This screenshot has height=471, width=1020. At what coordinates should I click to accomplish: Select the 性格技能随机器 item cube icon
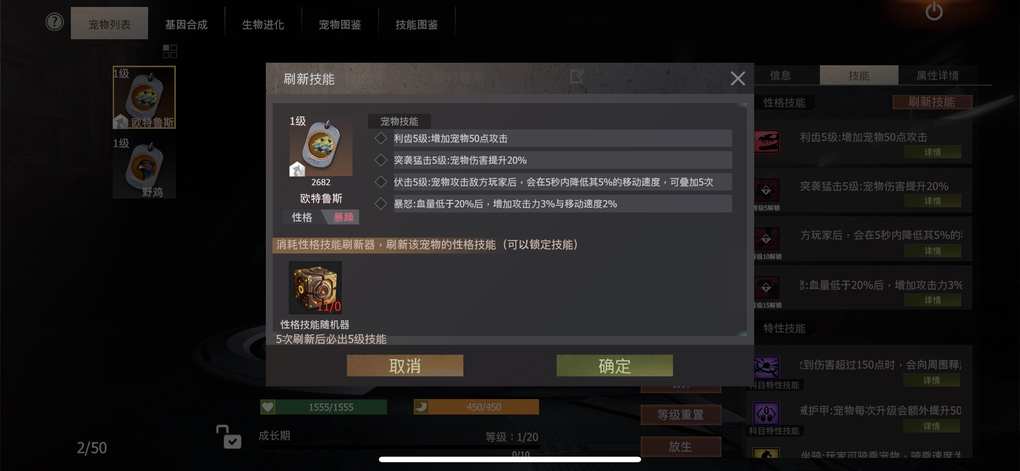(x=315, y=288)
